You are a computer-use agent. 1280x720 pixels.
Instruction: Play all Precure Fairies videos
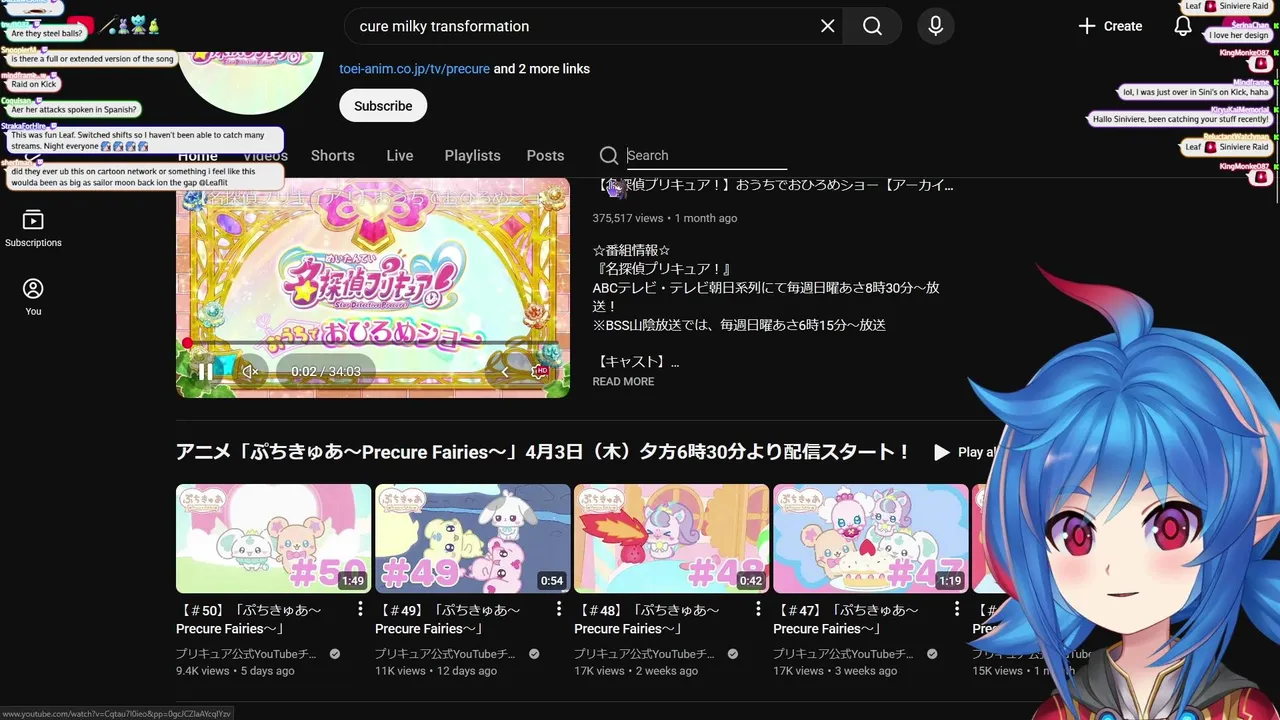click(965, 453)
